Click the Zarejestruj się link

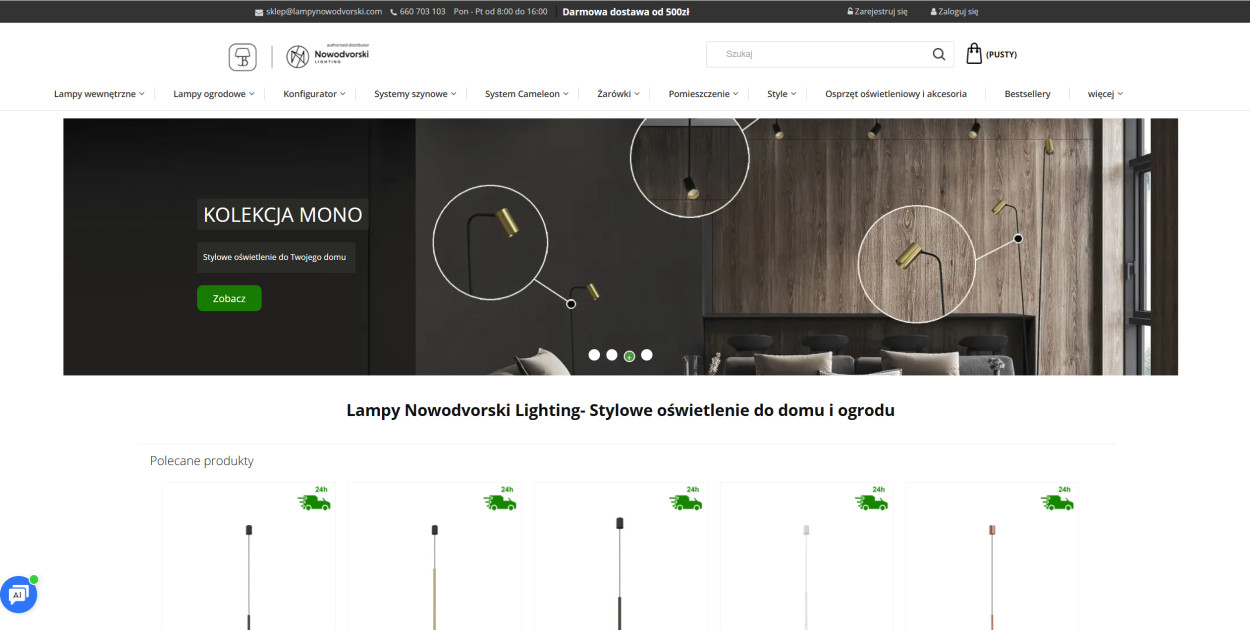[x=877, y=12]
